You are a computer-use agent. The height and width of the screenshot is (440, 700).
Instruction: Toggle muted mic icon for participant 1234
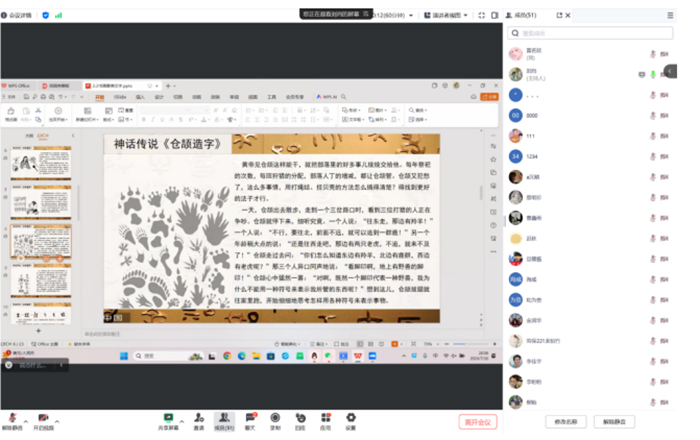tap(653, 157)
